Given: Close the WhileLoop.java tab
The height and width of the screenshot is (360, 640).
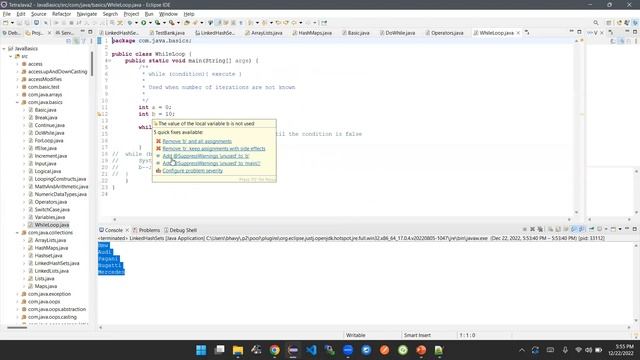Looking at the screenshot, I should point(518,33).
